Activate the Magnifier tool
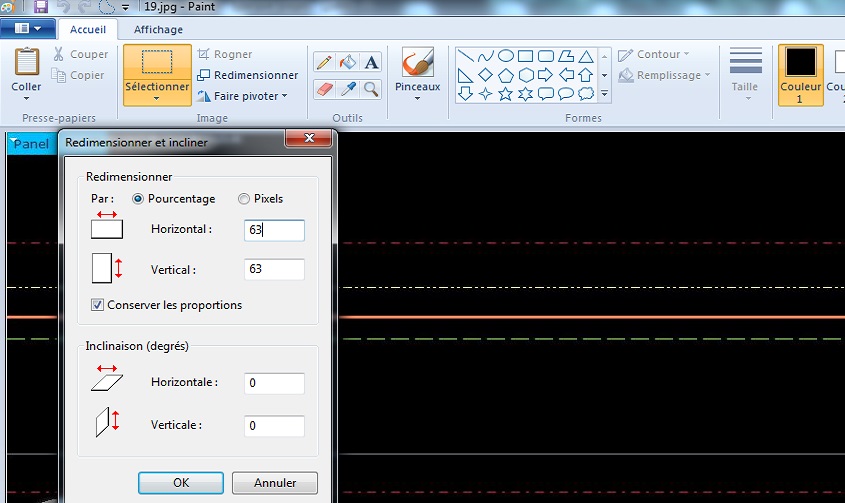Screen dimensions: 845x503 click(x=371, y=90)
